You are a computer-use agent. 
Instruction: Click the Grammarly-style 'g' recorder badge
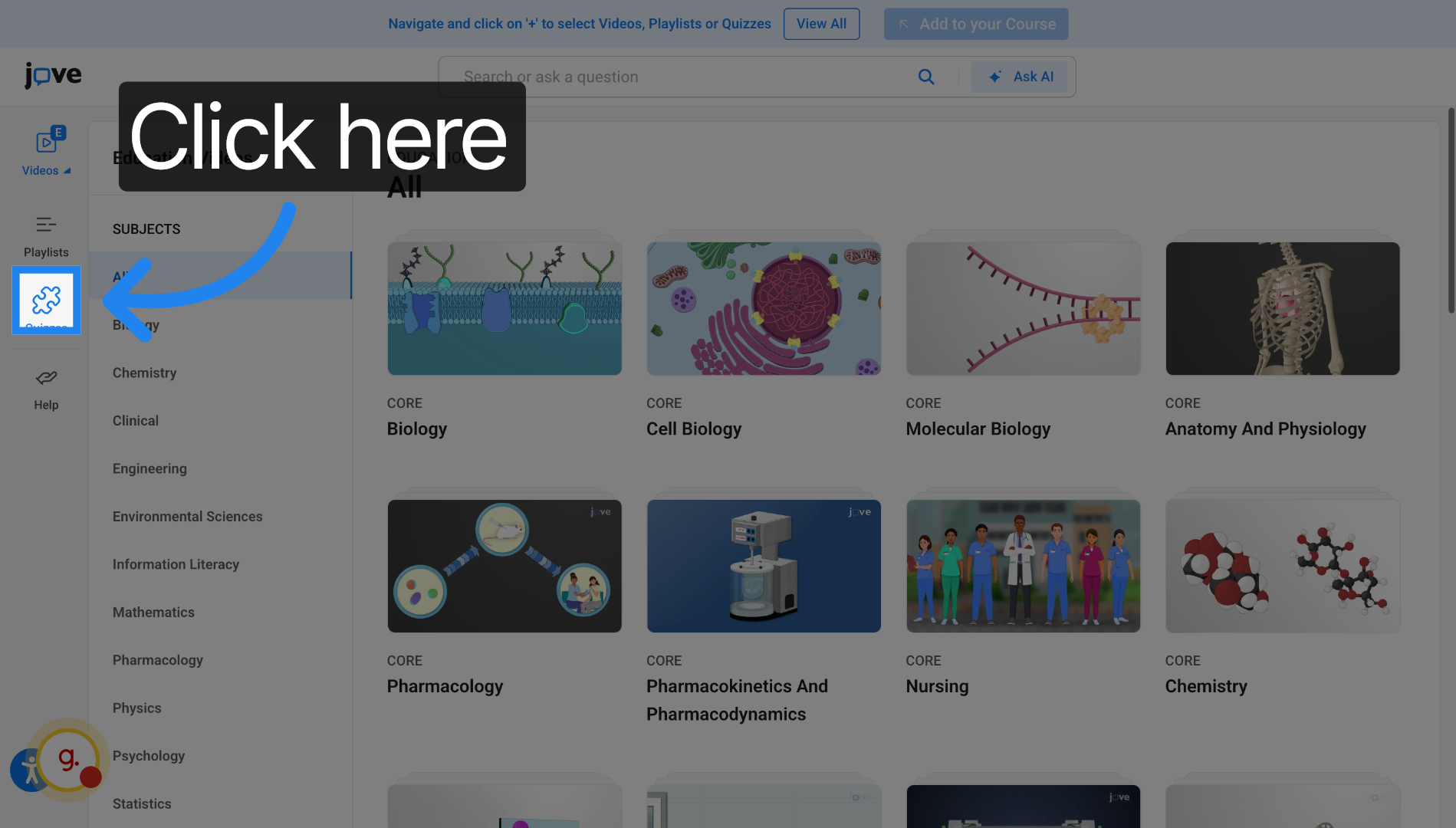click(69, 760)
